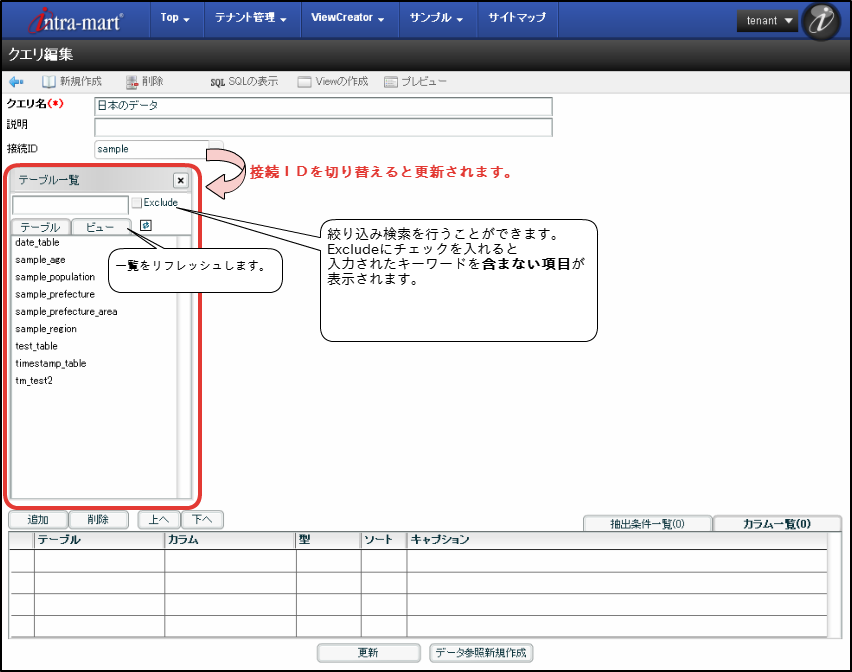
Task: Refresh the table list icon
Action: click(x=146, y=225)
